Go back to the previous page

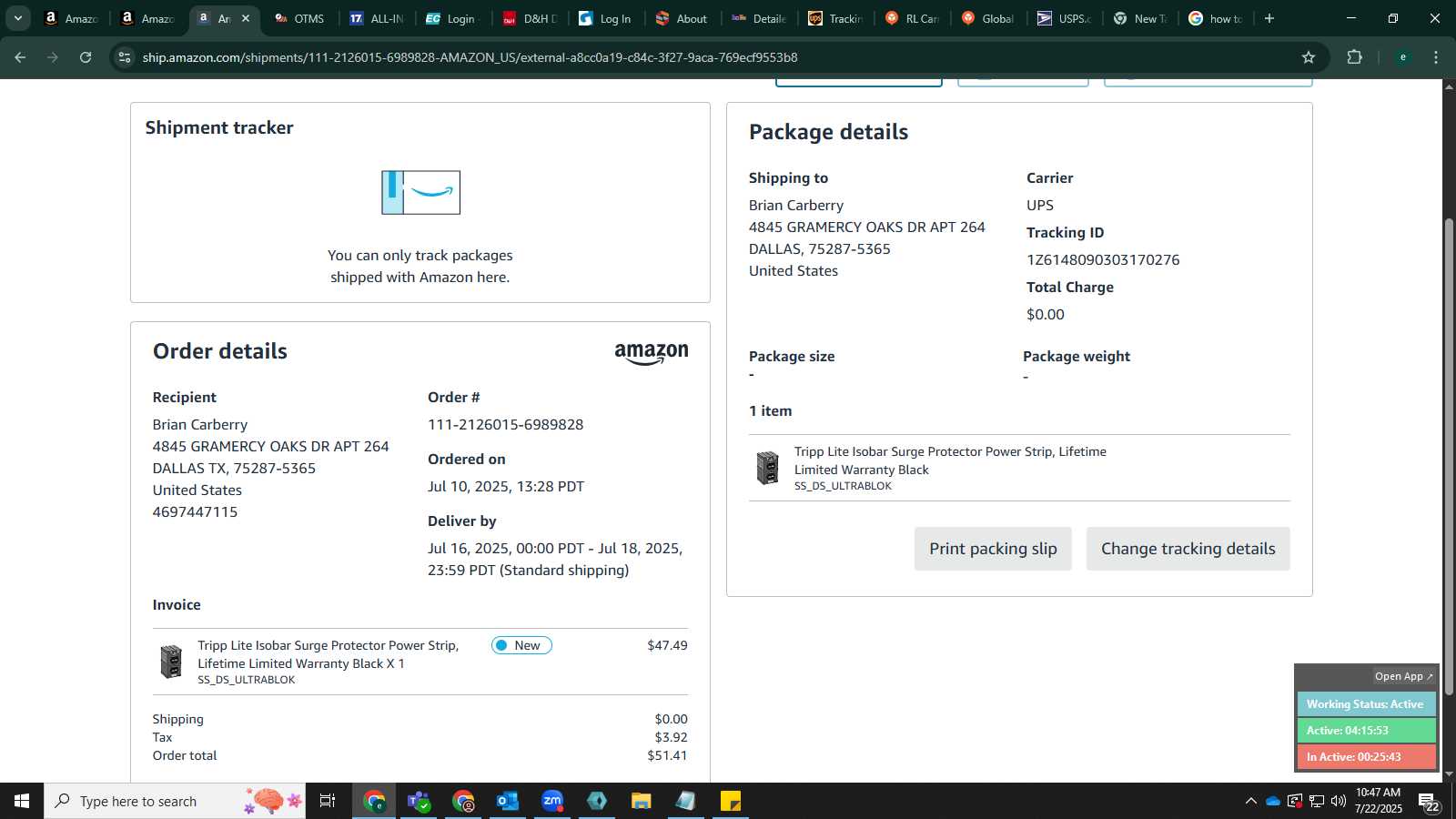point(20,57)
